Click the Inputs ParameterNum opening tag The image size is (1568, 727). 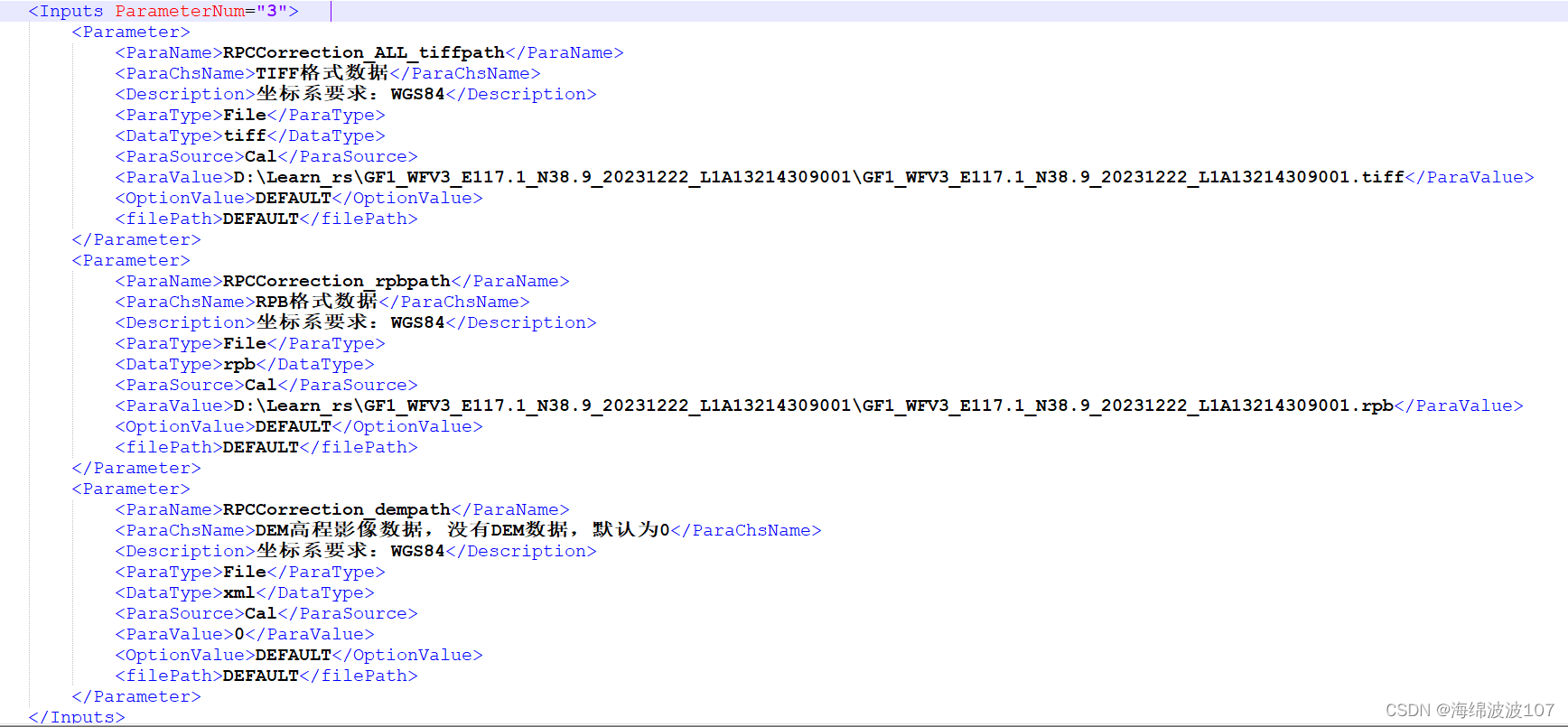163,11
